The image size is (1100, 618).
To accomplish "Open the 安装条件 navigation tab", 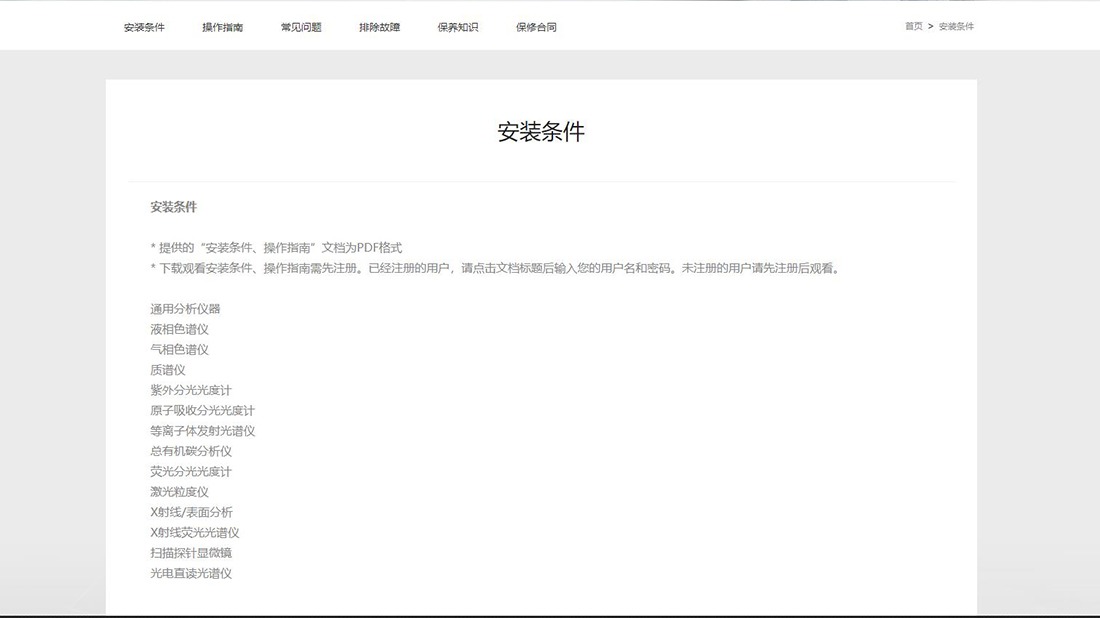I will tap(144, 27).
